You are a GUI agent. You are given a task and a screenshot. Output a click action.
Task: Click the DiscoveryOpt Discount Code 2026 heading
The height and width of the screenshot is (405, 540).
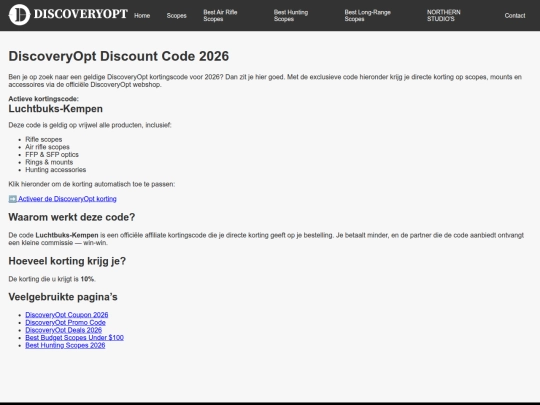click(x=118, y=56)
